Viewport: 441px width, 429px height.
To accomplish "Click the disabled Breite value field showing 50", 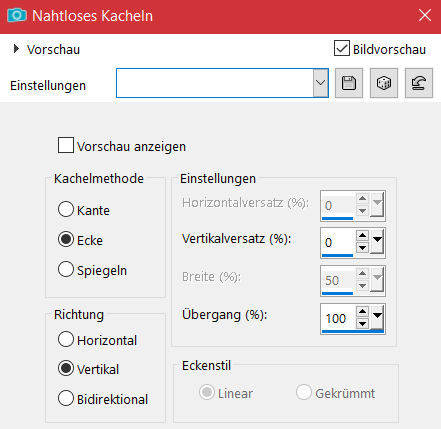I will coord(338,280).
